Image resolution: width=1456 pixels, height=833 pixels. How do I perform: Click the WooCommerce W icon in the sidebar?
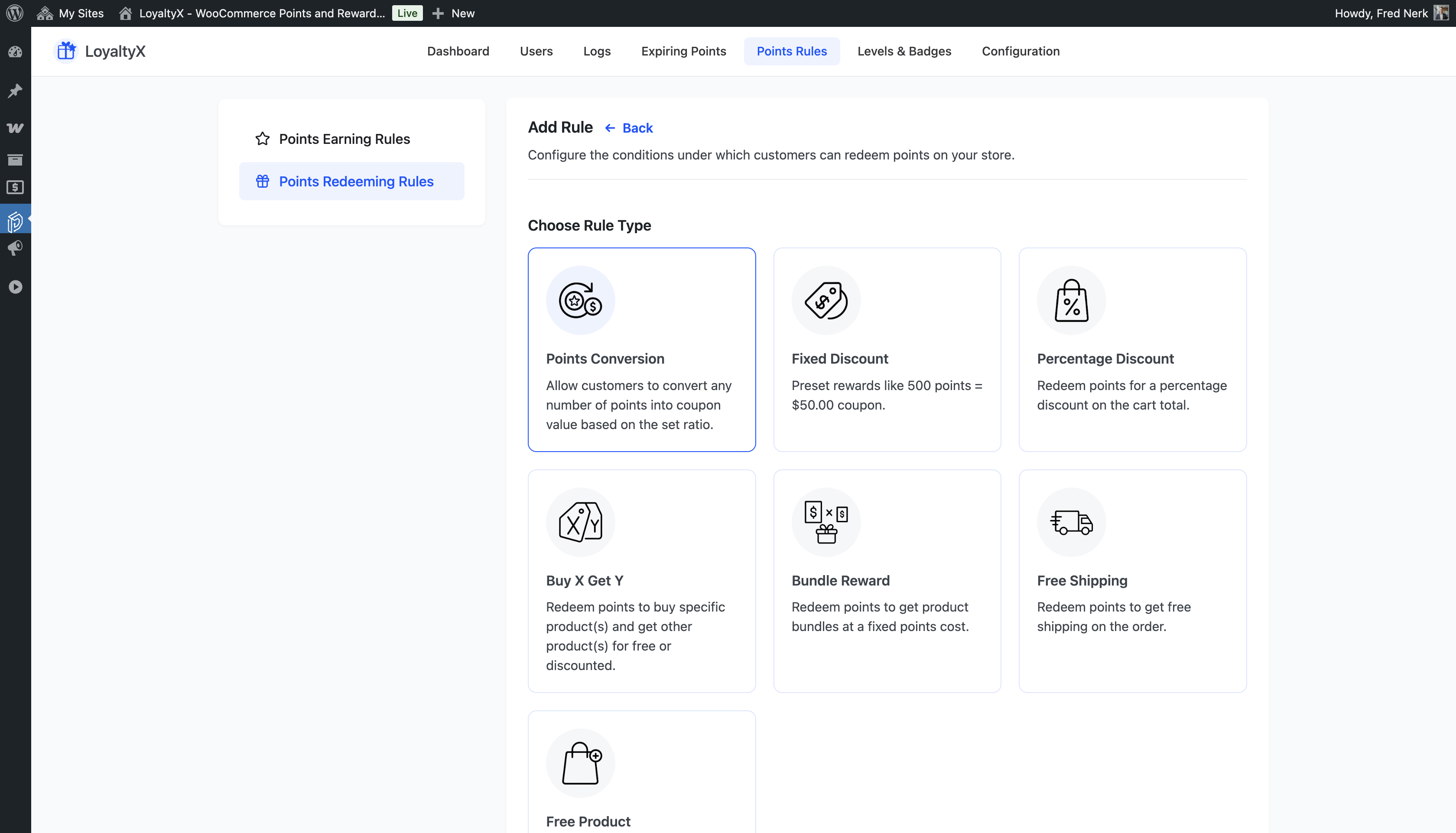pos(16,127)
